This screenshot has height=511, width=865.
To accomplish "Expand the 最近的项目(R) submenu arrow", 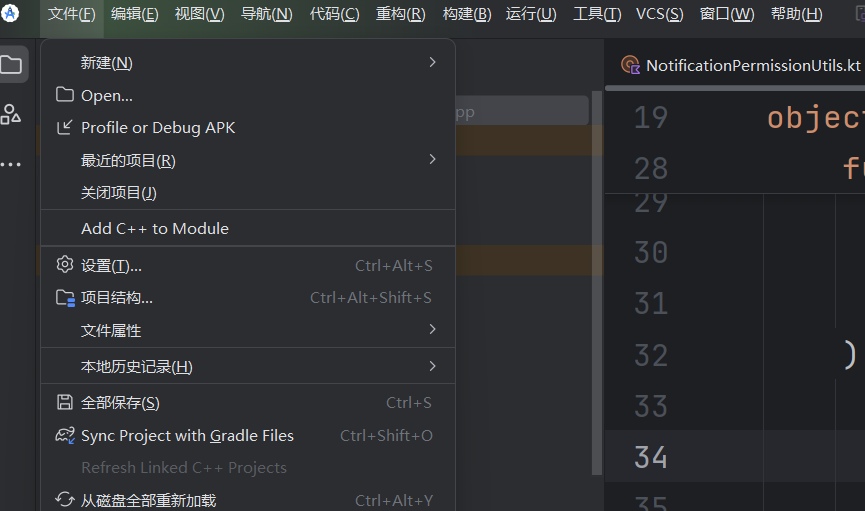I will (x=432, y=159).
